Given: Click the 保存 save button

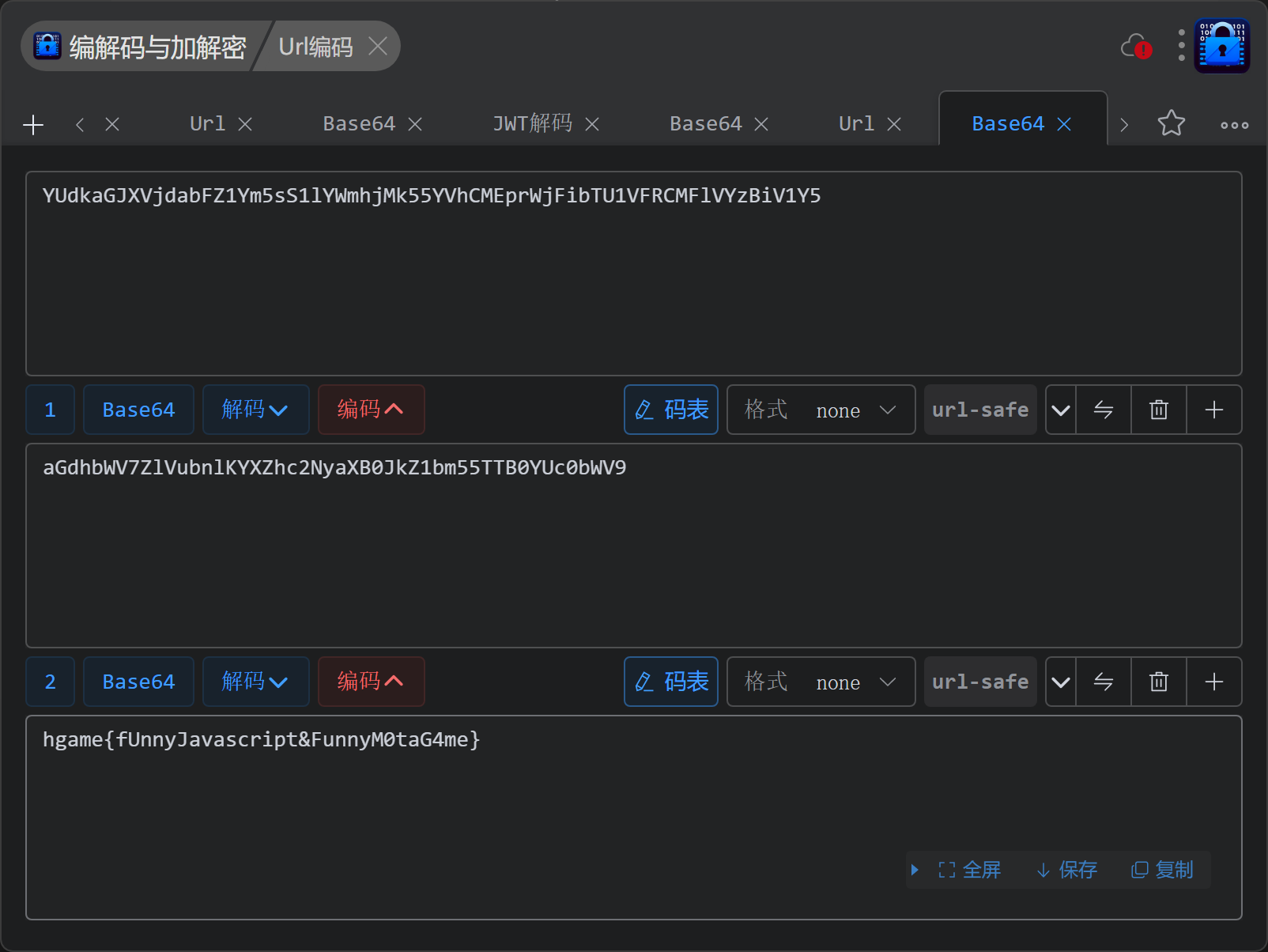Looking at the screenshot, I should tap(1066, 870).
